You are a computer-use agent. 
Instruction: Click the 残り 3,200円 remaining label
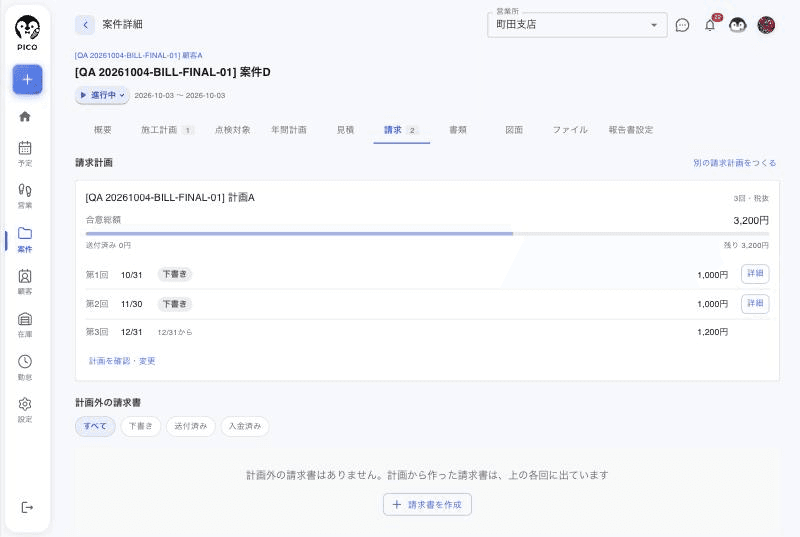746,245
